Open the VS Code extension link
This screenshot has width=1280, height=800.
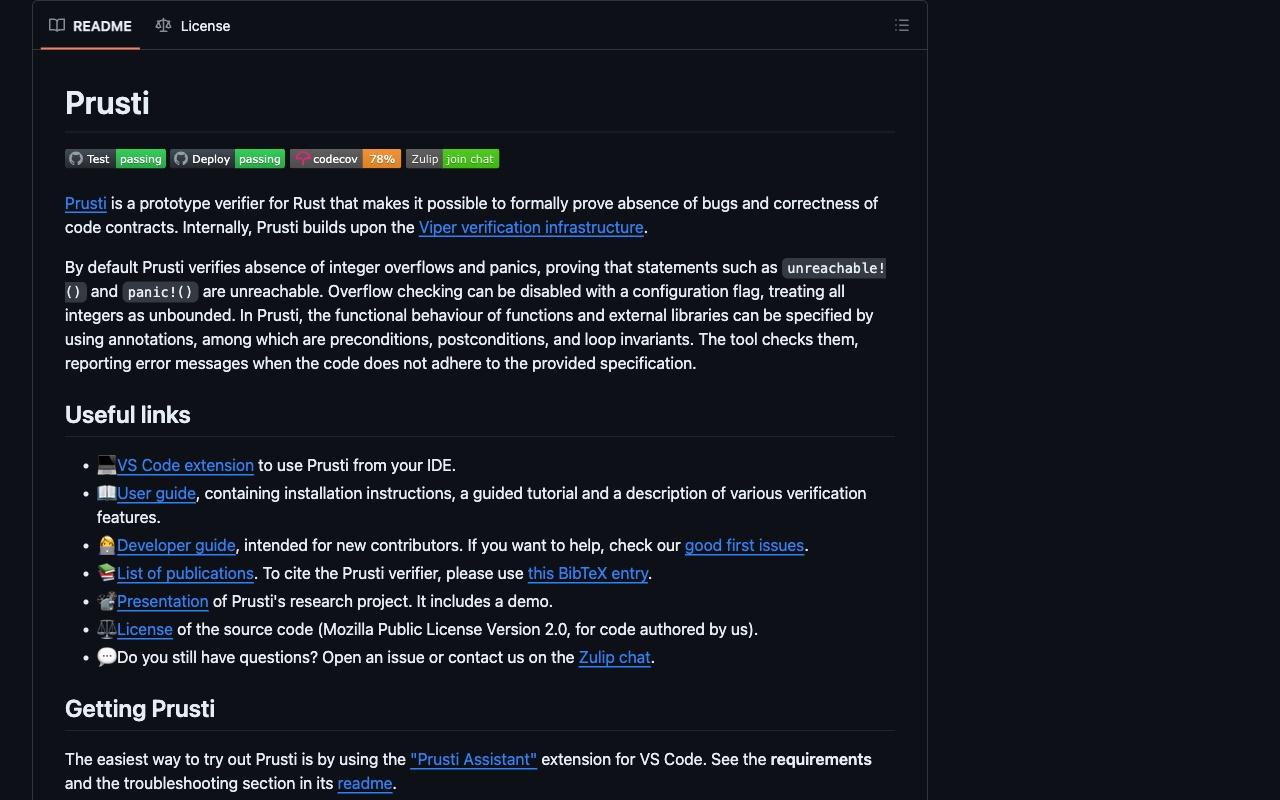(185, 465)
